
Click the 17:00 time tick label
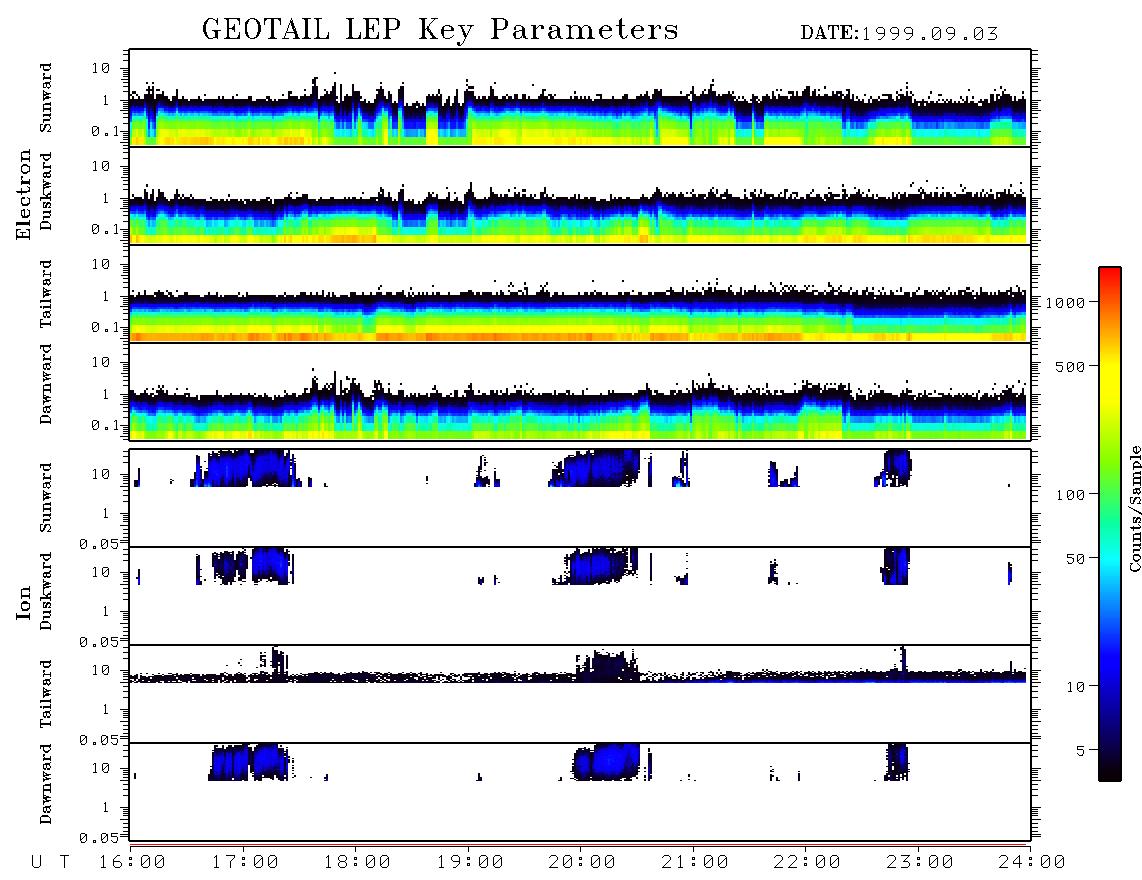click(245, 863)
